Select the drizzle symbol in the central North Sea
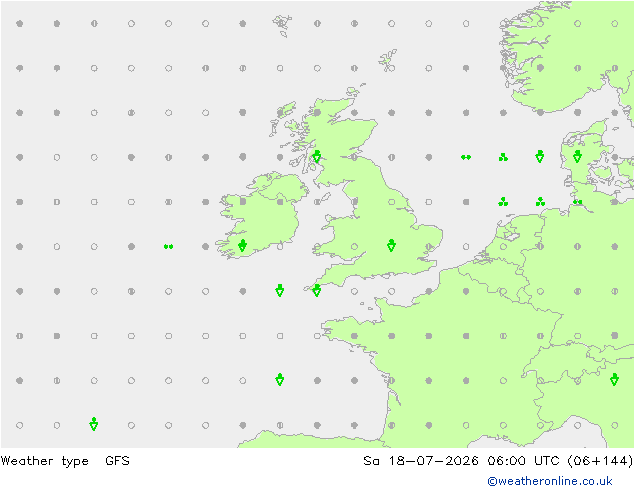Screen dimensions: 634x490 pos(466,157)
